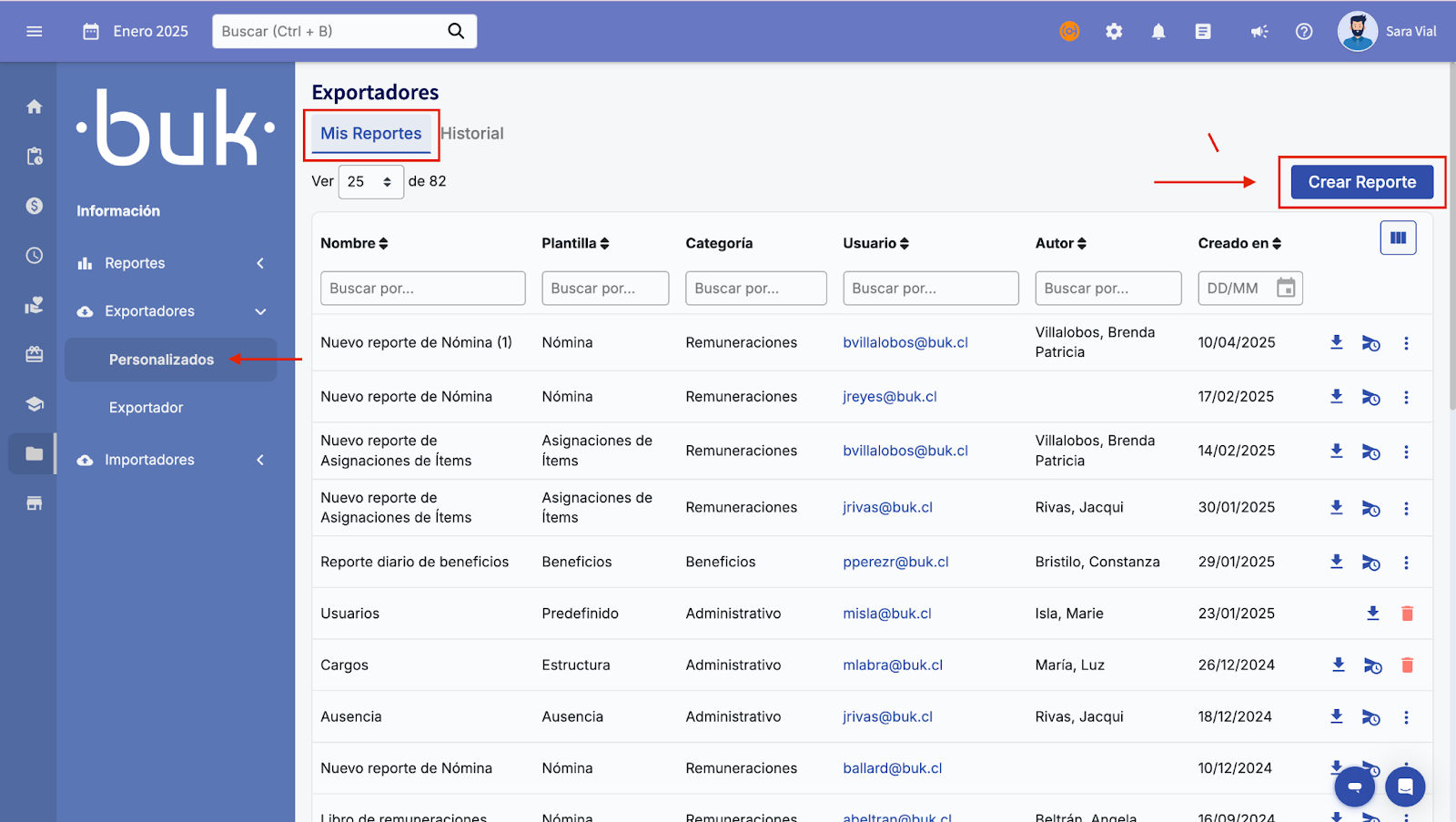This screenshot has height=822, width=1456.
Task: Toggle the hamburger menu
Action: (35, 32)
